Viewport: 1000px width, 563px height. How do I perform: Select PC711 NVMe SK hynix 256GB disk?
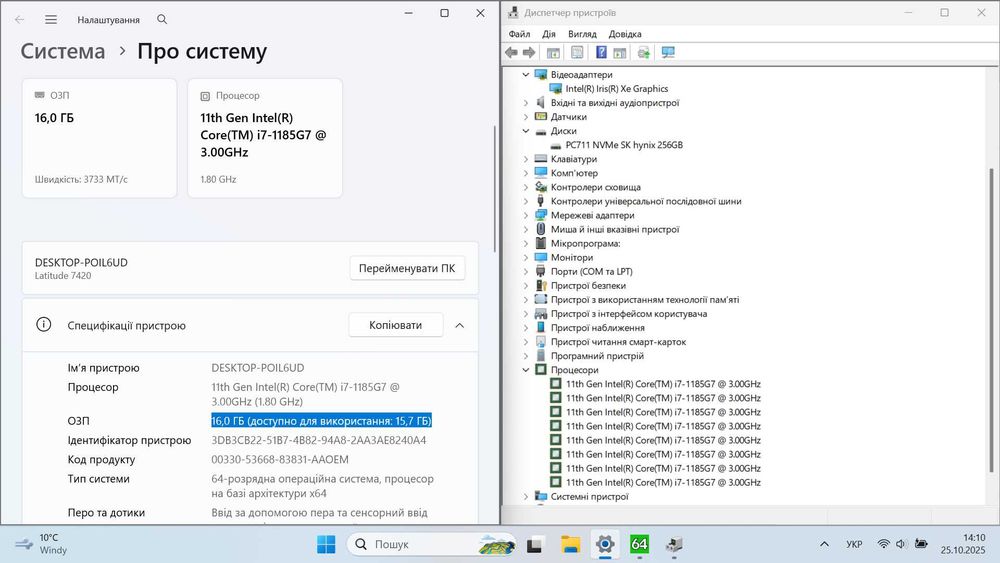coord(624,145)
